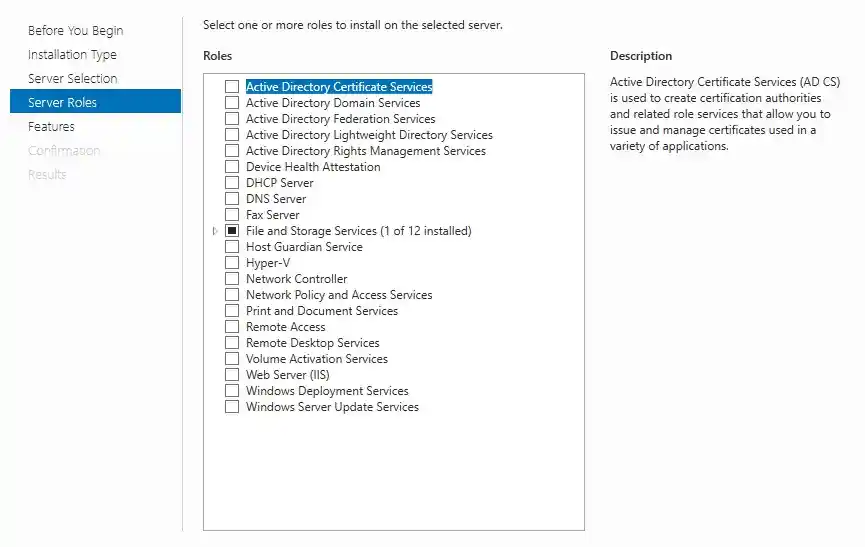Select the Network Policy and Access Services label
Image resolution: width=865 pixels, height=547 pixels.
339,295
